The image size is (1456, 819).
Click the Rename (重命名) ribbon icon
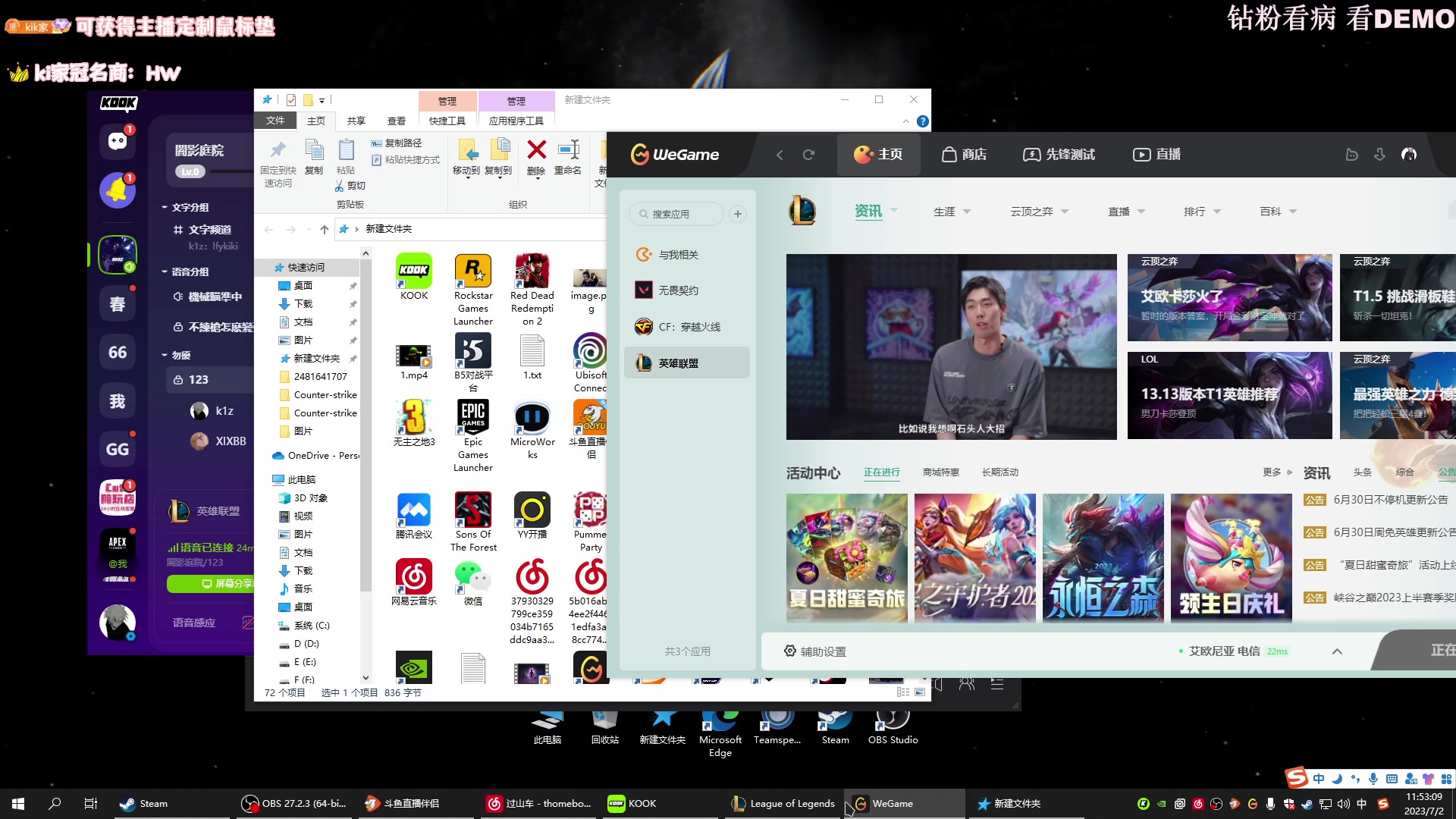pyautogui.click(x=568, y=157)
